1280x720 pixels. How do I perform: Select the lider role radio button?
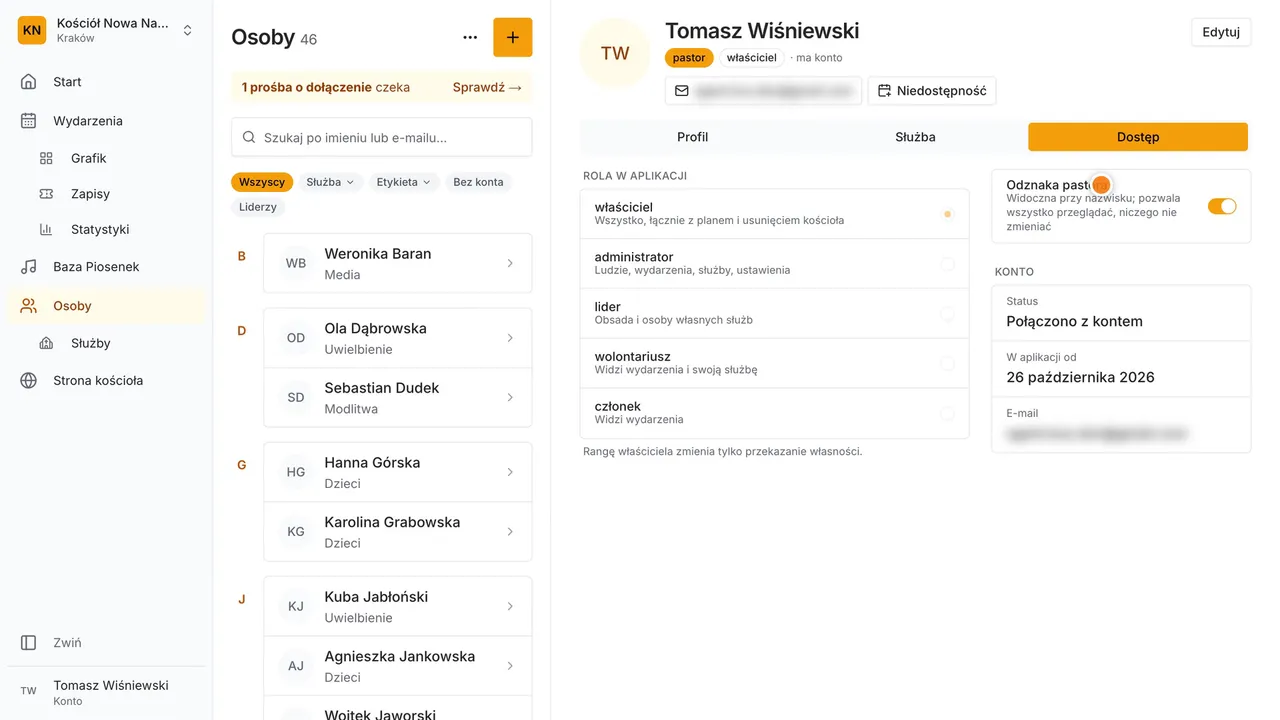click(x=947, y=314)
